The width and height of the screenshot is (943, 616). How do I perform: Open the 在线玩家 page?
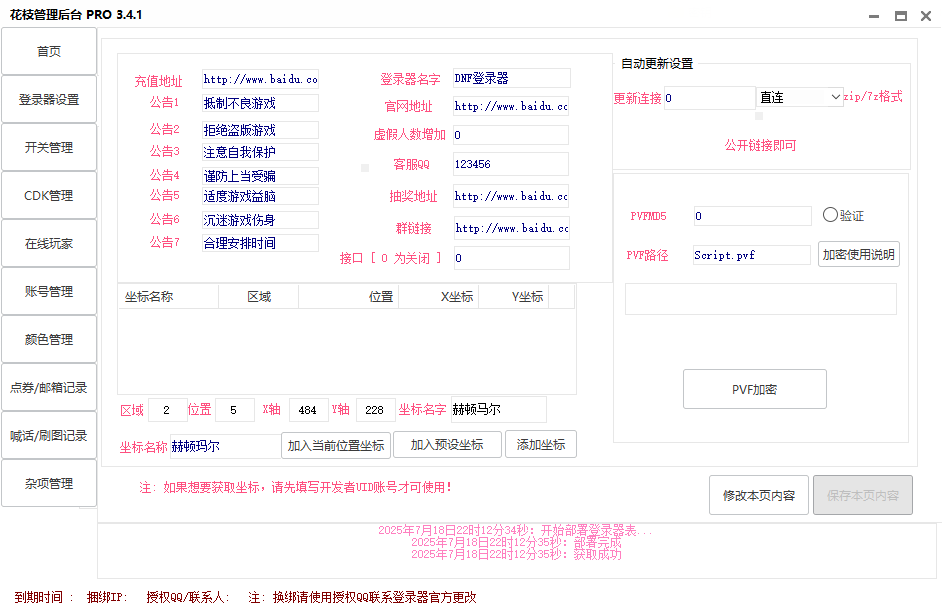(49, 244)
